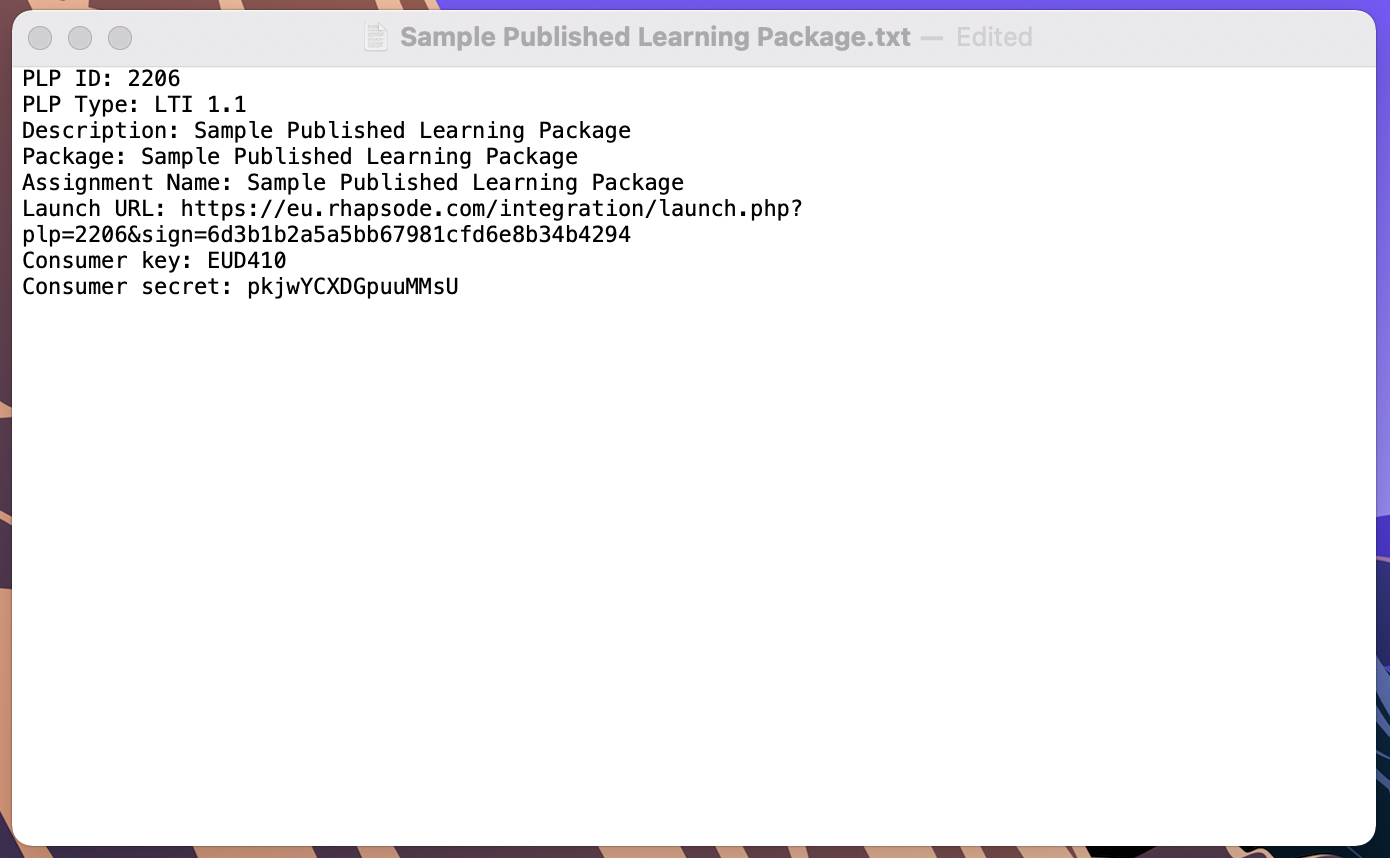The width and height of the screenshot is (1390, 858).
Task: Zoom the window using the third traffic-light button
Action: coord(120,38)
